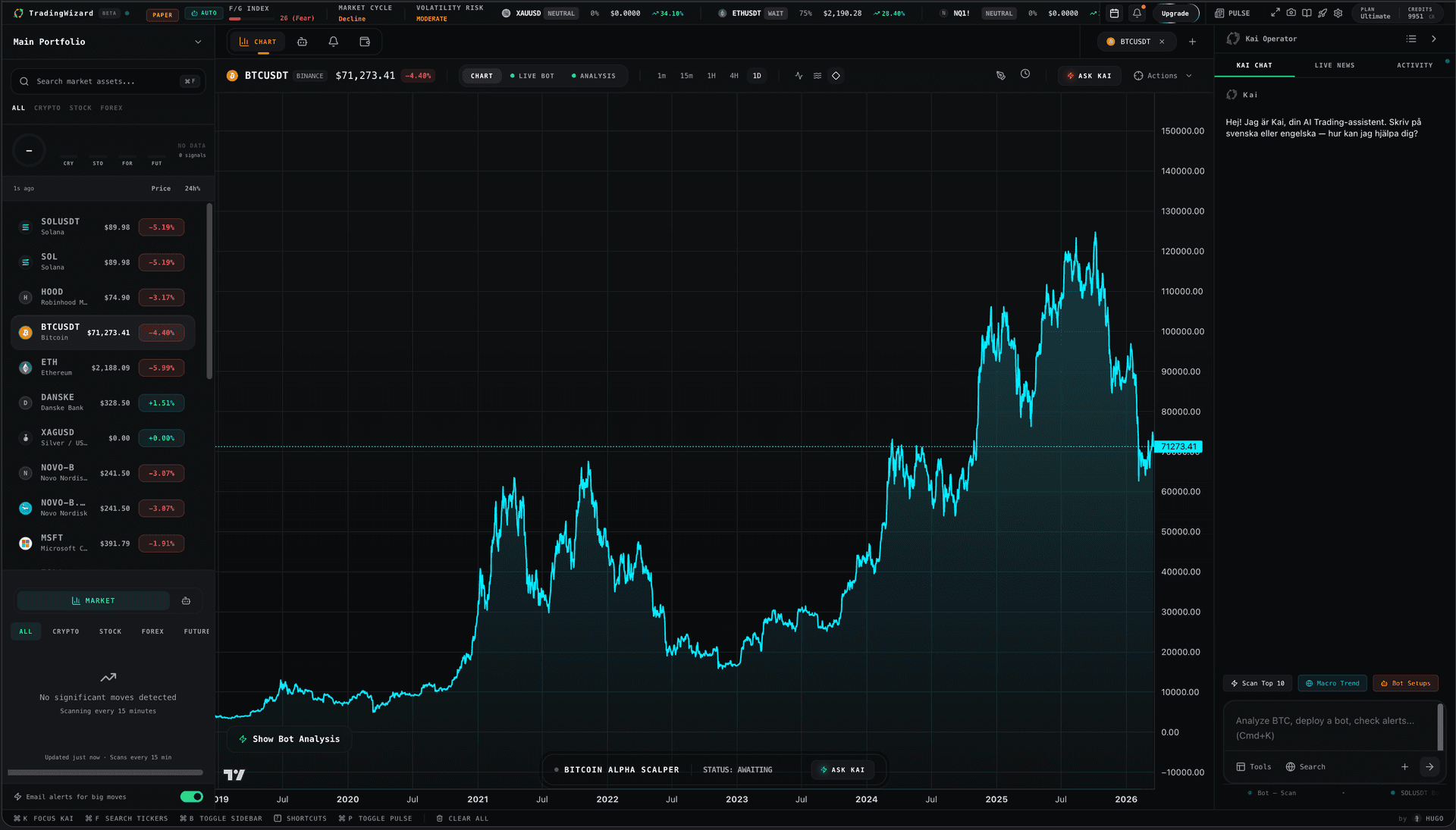Click the diamond icon in the chart toolbar
Screen dimensions: 1456x830
coord(836,76)
